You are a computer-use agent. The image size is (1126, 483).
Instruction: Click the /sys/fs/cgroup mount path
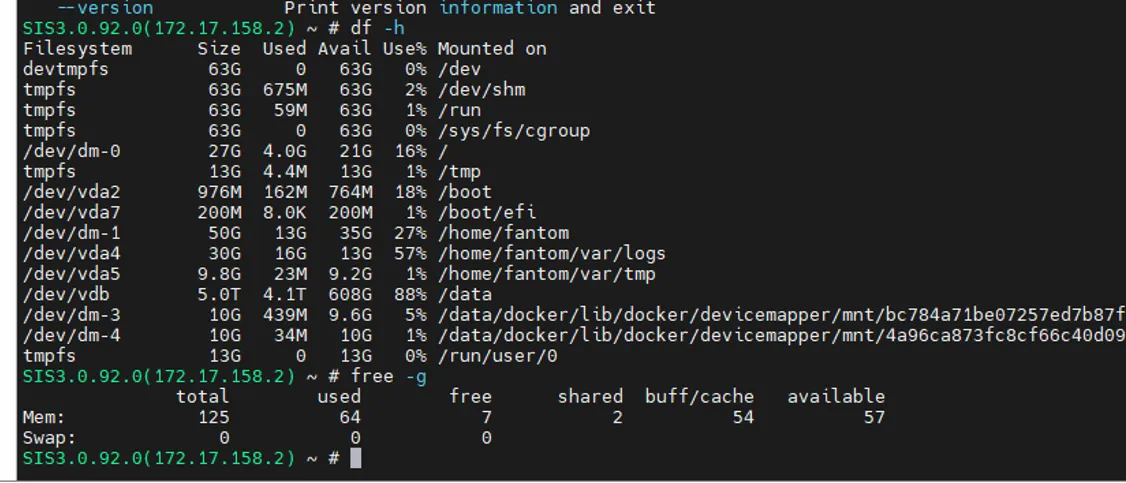click(513, 130)
